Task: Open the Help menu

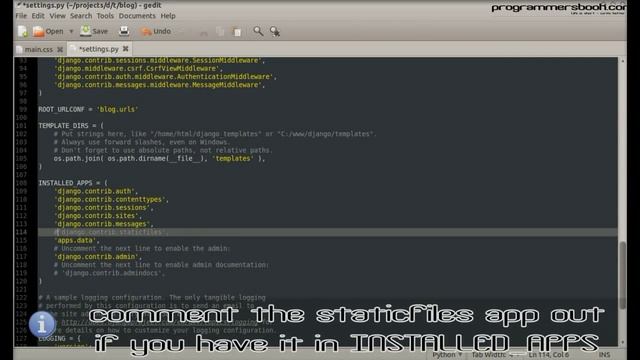Action: tap(168, 16)
